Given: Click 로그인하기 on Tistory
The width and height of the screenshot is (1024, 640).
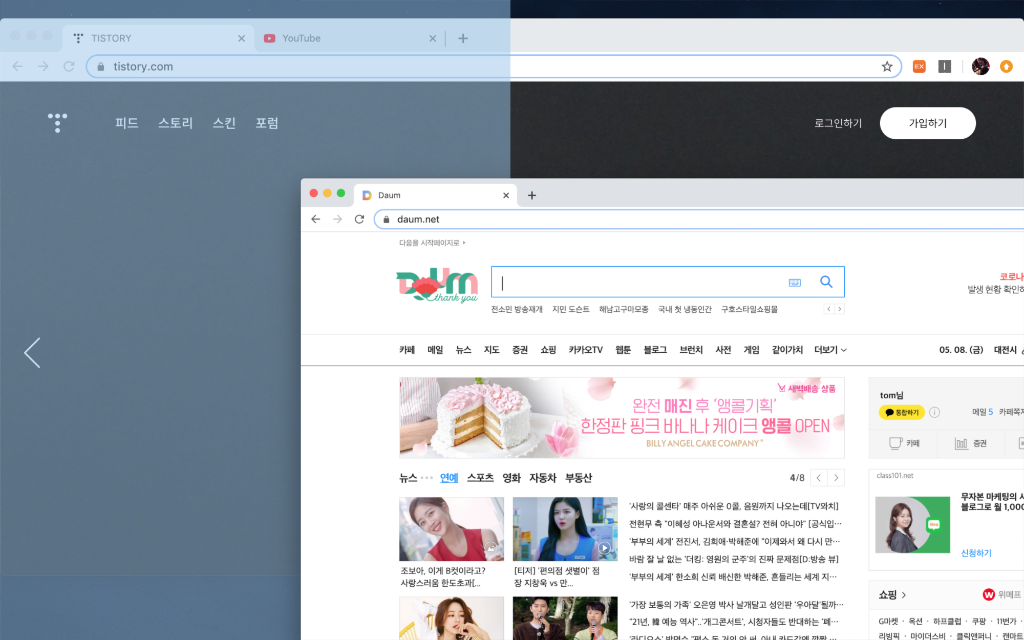Looking at the screenshot, I should click(x=838, y=123).
